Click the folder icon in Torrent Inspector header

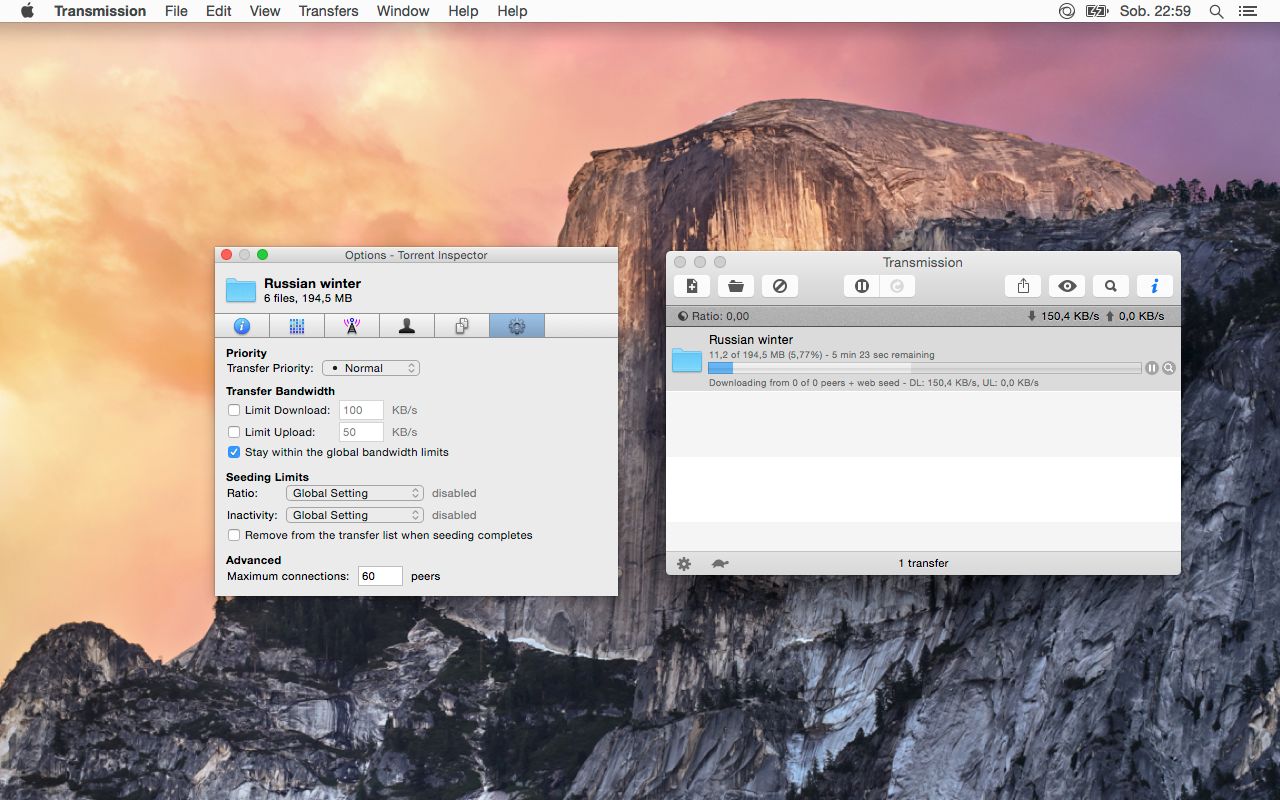tap(241, 290)
